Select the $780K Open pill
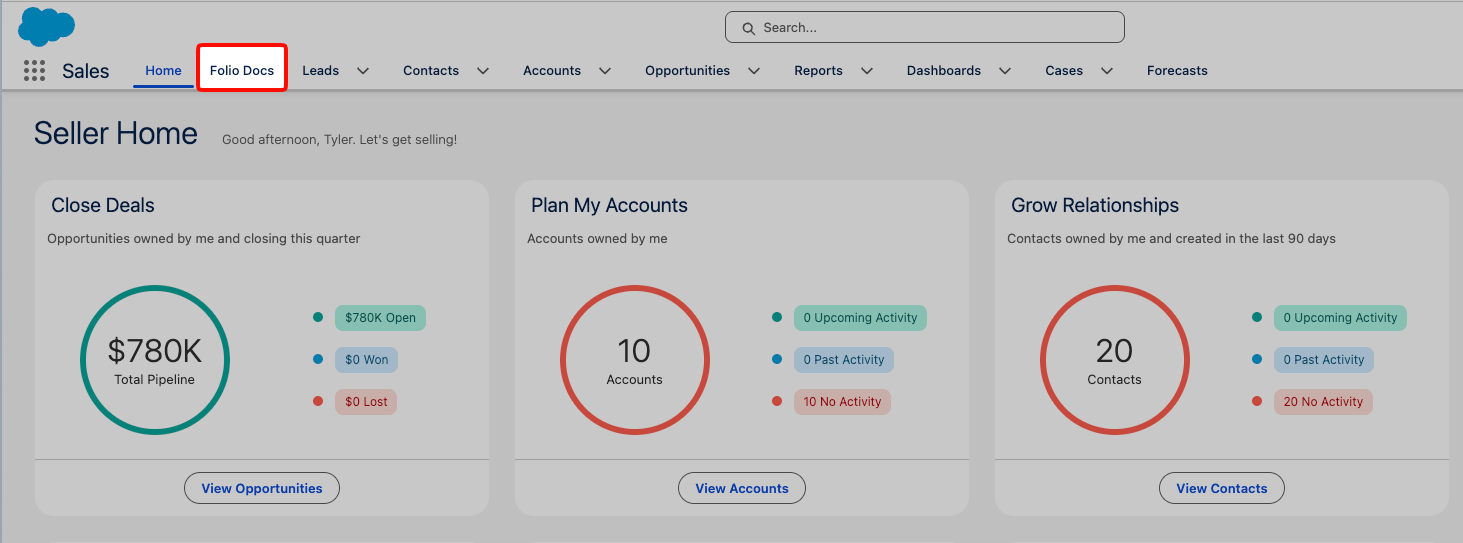Screen dimensions: 1463x543 point(380,318)
